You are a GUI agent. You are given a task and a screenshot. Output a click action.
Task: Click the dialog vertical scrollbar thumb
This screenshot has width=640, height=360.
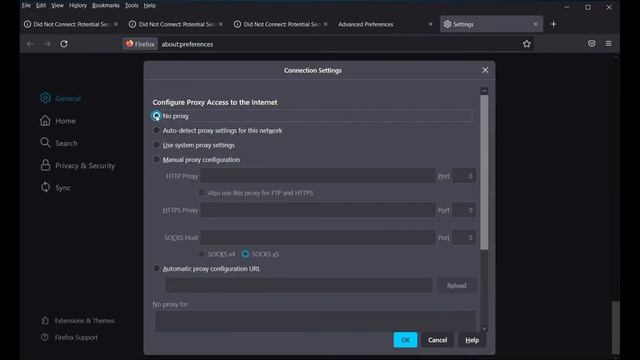[484, 172]
